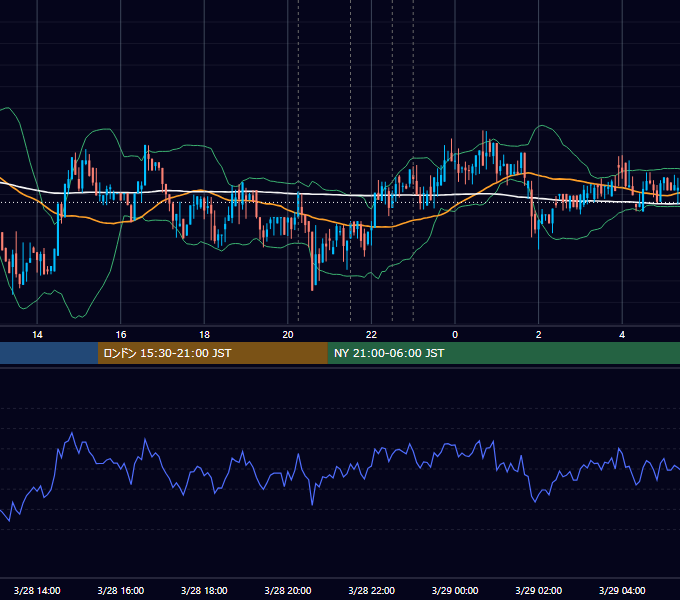This screenshot has height=600, width=680.
Task: Click the hour label 16 on time axis
Action: [x=121, y=335]
